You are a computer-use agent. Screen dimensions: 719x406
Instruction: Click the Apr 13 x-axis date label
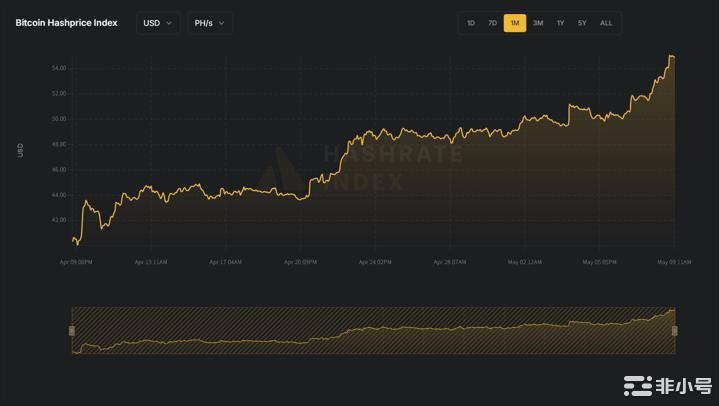151,262
